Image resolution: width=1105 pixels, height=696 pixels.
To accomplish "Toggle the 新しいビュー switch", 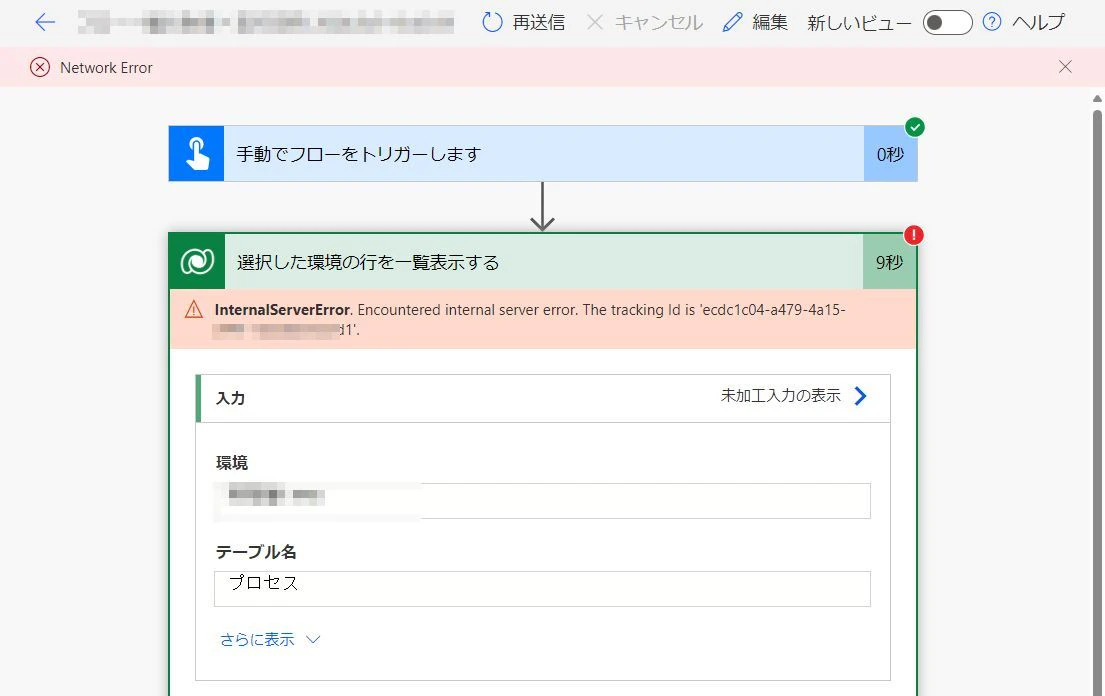I will point(947,23).
